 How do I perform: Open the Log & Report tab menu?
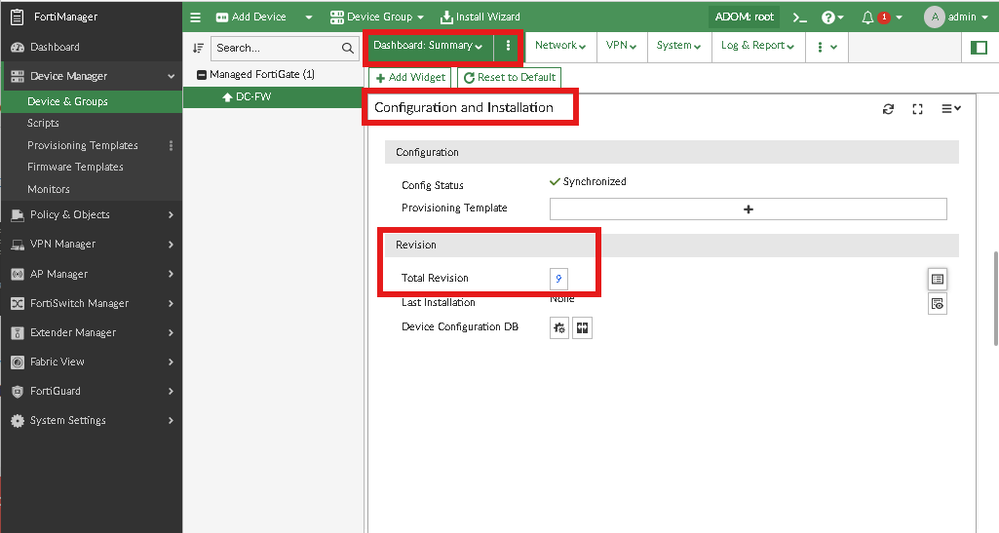[758, 46]
